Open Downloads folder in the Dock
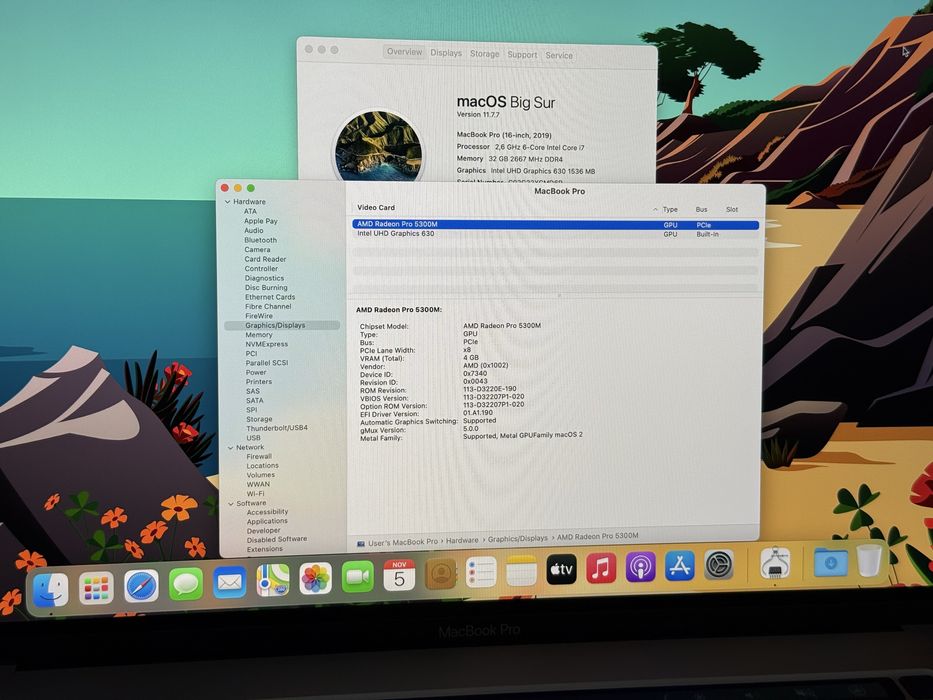The height and width of the screenshot is (700, 933). pyautogui.click(x=831, y=561)
